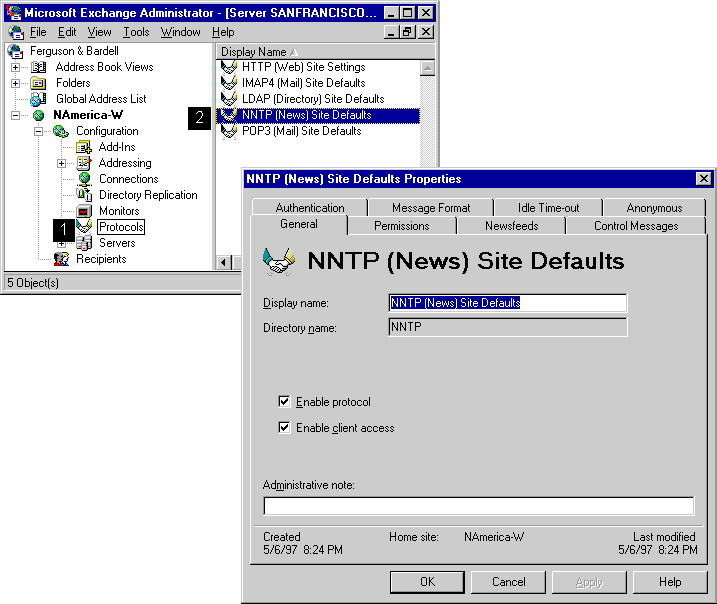Viewport: 717px width, 604px height.
Task: Switch to the Idle Time-out tab
Action: pyautogui.click(x=548, y=208)
